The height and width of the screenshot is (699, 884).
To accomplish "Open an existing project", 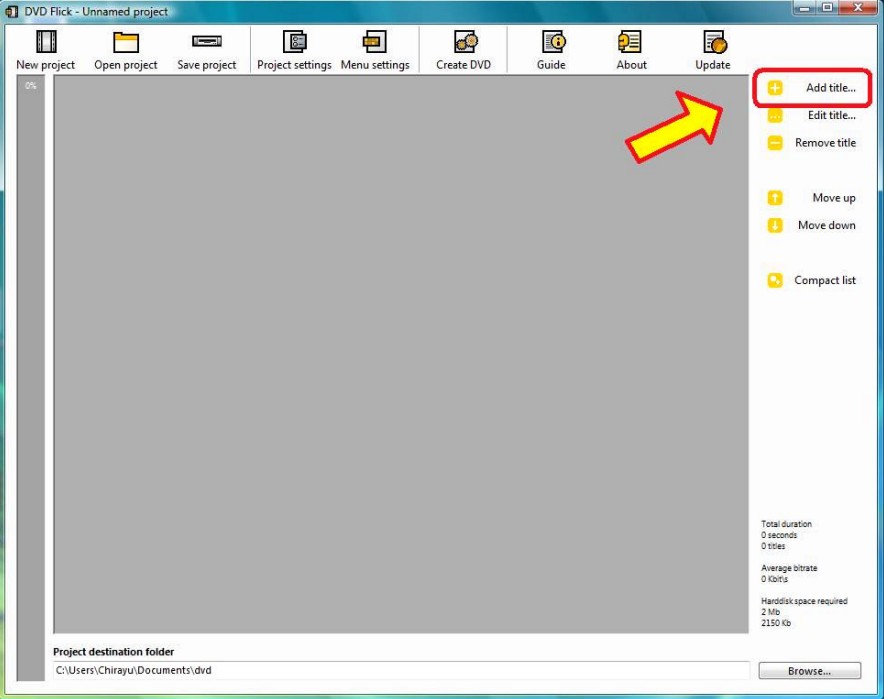I will point(124,47).
